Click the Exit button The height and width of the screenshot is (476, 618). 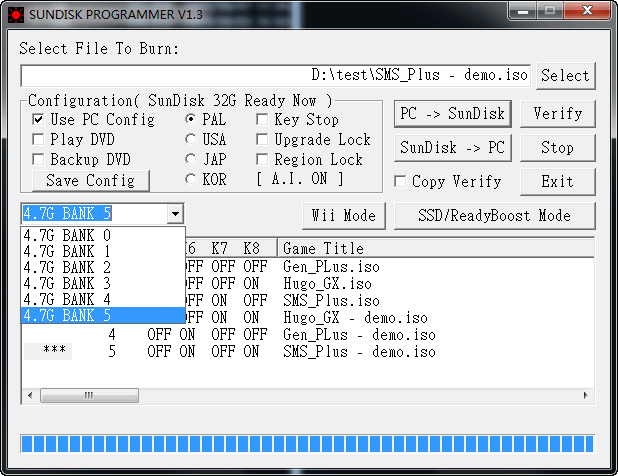coord(558,182)
